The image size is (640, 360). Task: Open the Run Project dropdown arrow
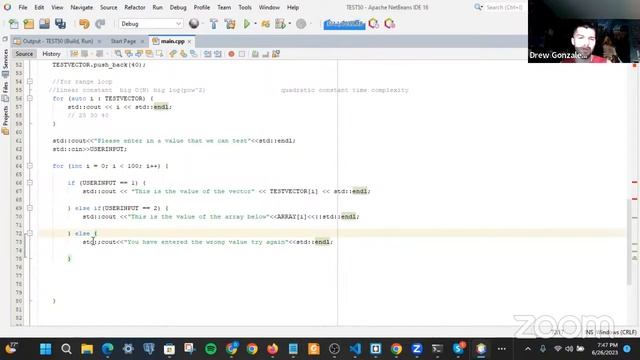[256, 24]
